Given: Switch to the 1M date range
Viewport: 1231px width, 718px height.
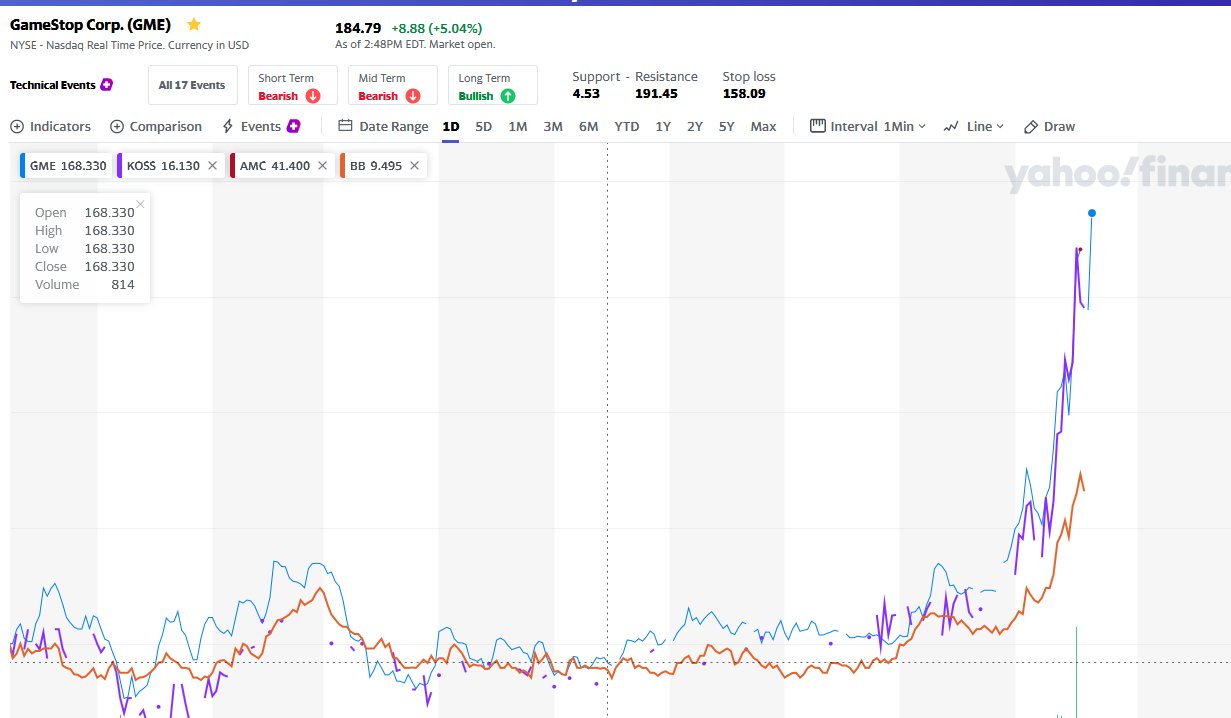Looking at the screenshot, I should point(518,127).
